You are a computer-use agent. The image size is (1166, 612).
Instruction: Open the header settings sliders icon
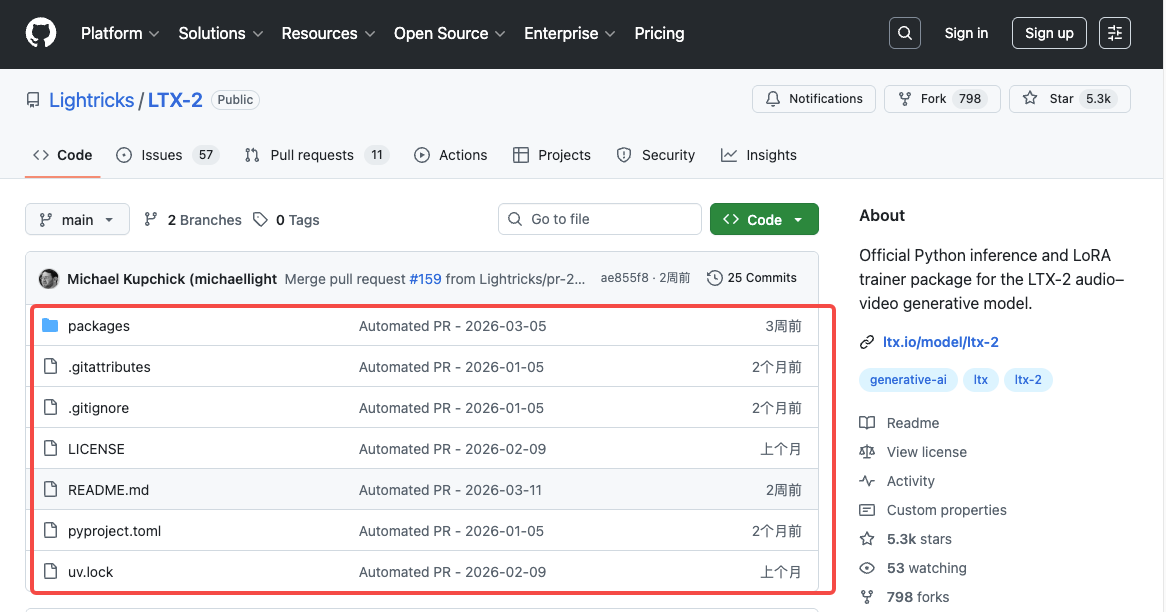coord(1115,33)
